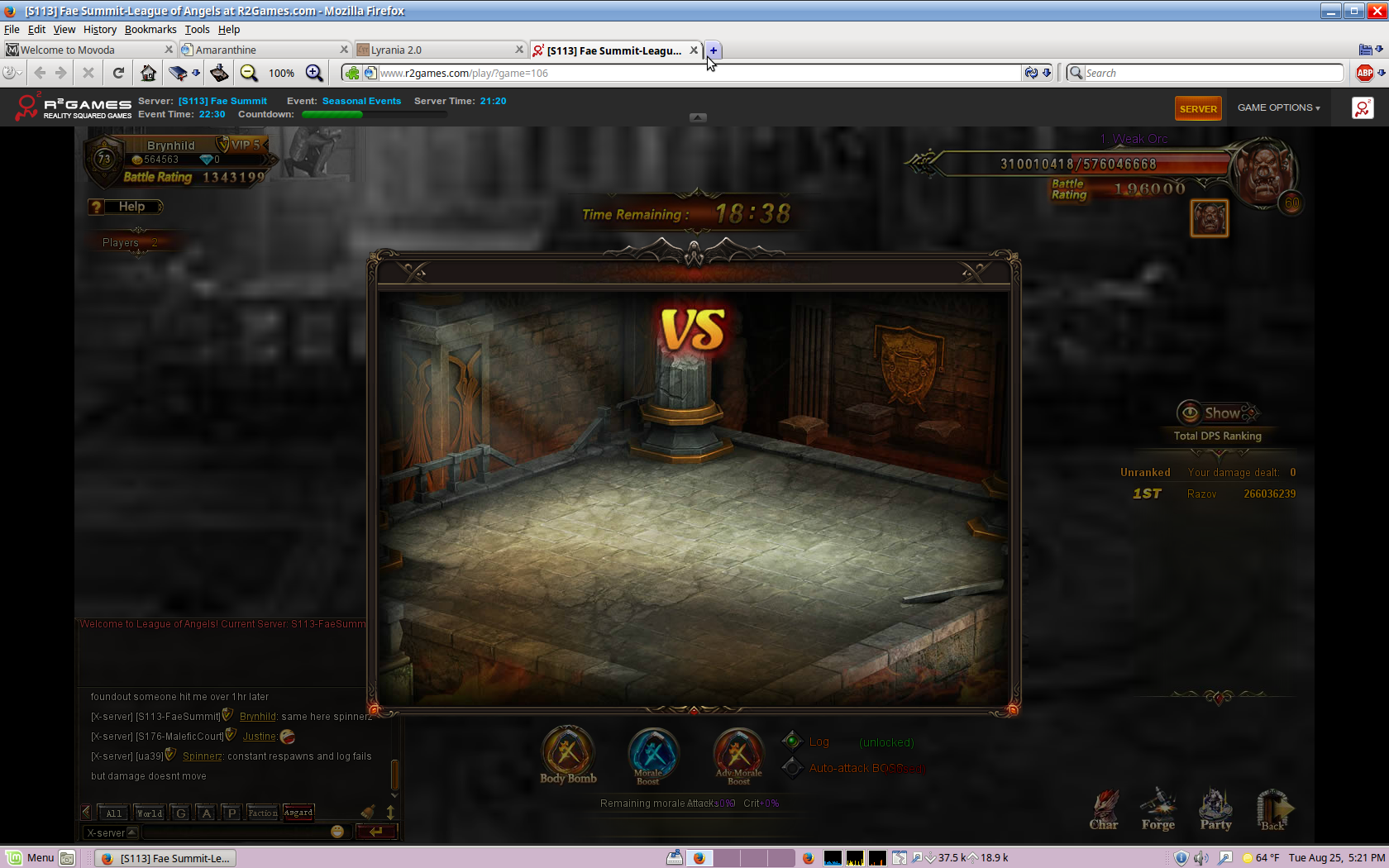Open the emoji picker in chat

tap(337, 832)
